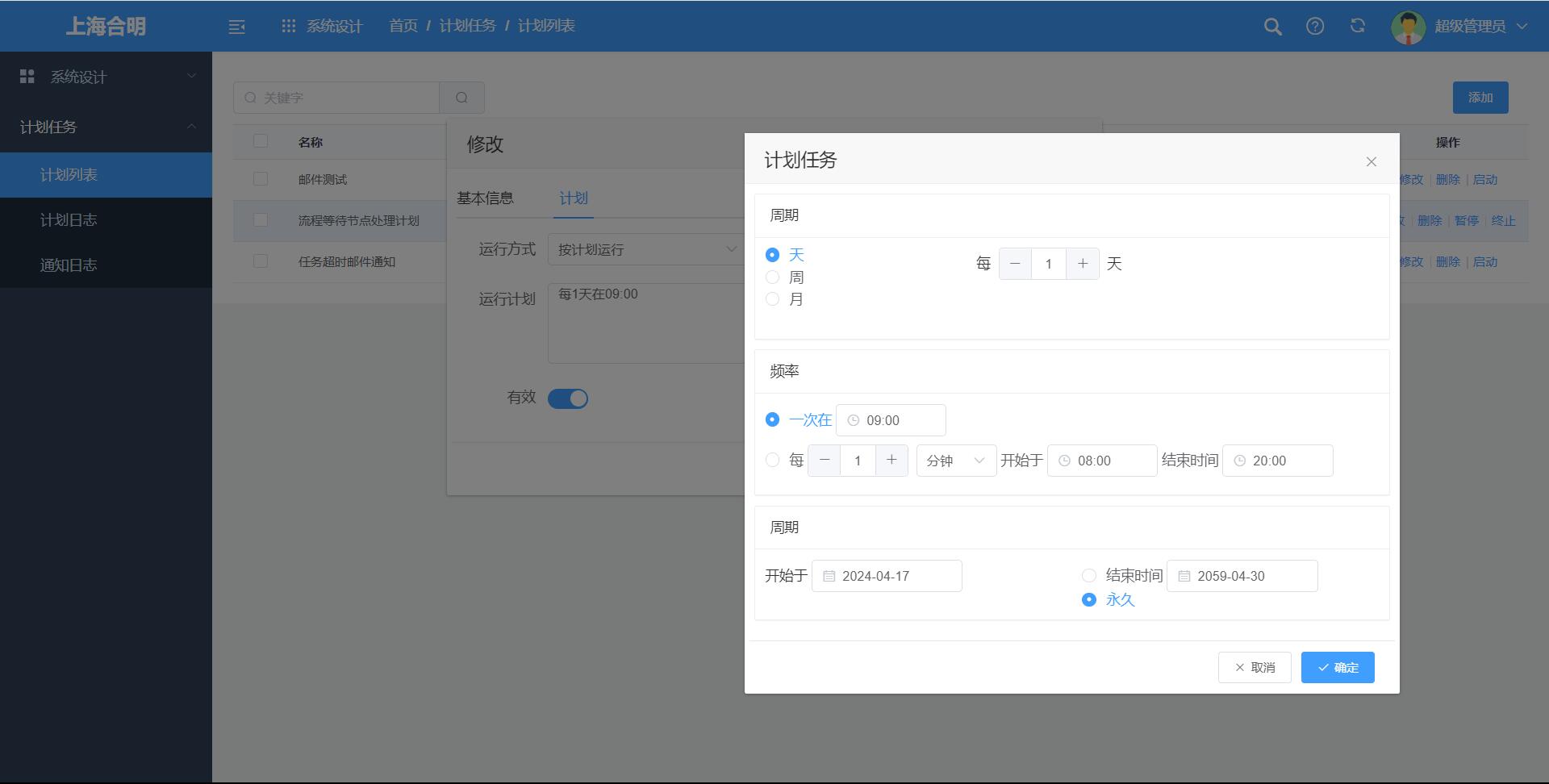Image resolution: width=1549 pixels, height=784 pixels.
Task: Close the 计划任务 dialog with X
Action: click(1371, 161)
